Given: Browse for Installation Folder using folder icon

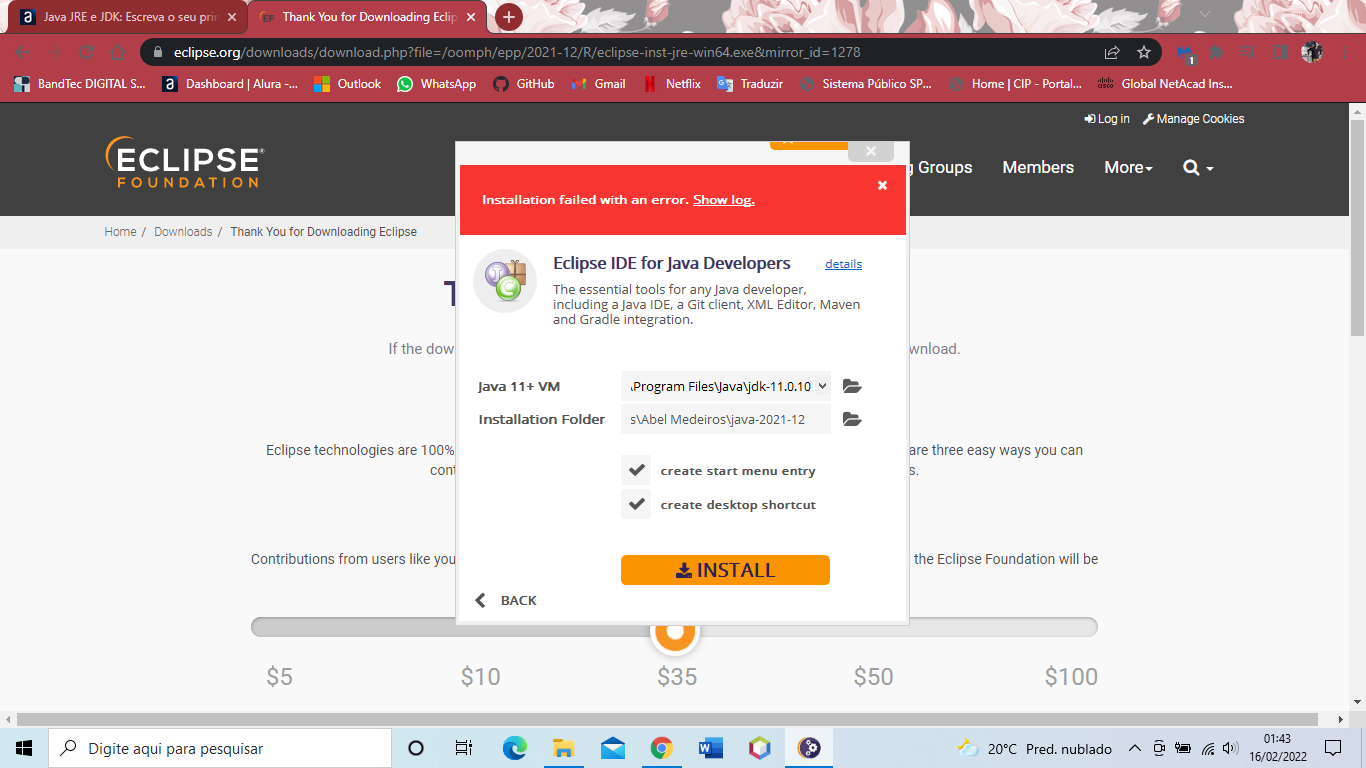Looking at the screenshot, I should point(852,419).
